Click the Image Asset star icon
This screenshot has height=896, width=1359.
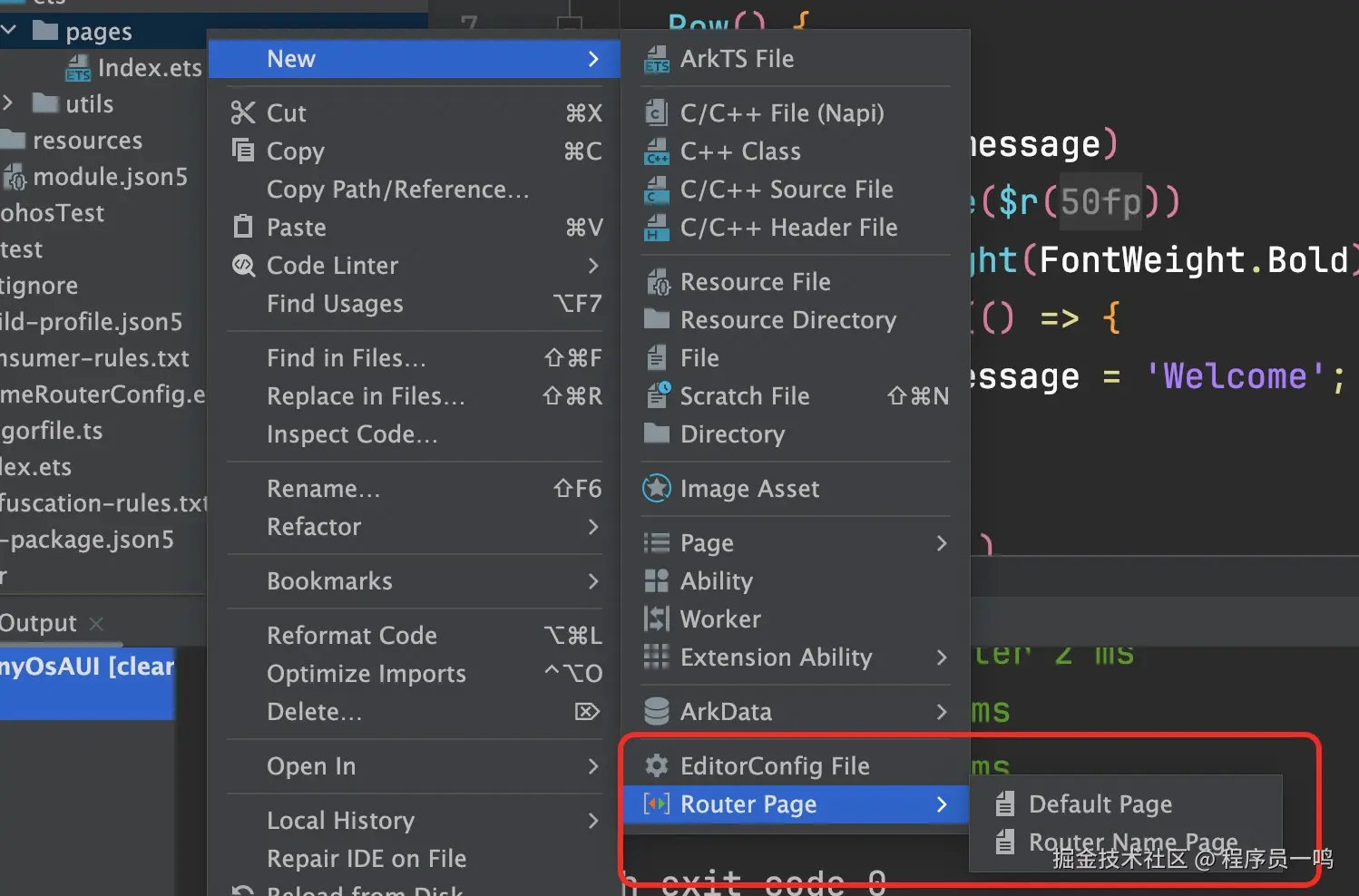click(x=657, y=489)
